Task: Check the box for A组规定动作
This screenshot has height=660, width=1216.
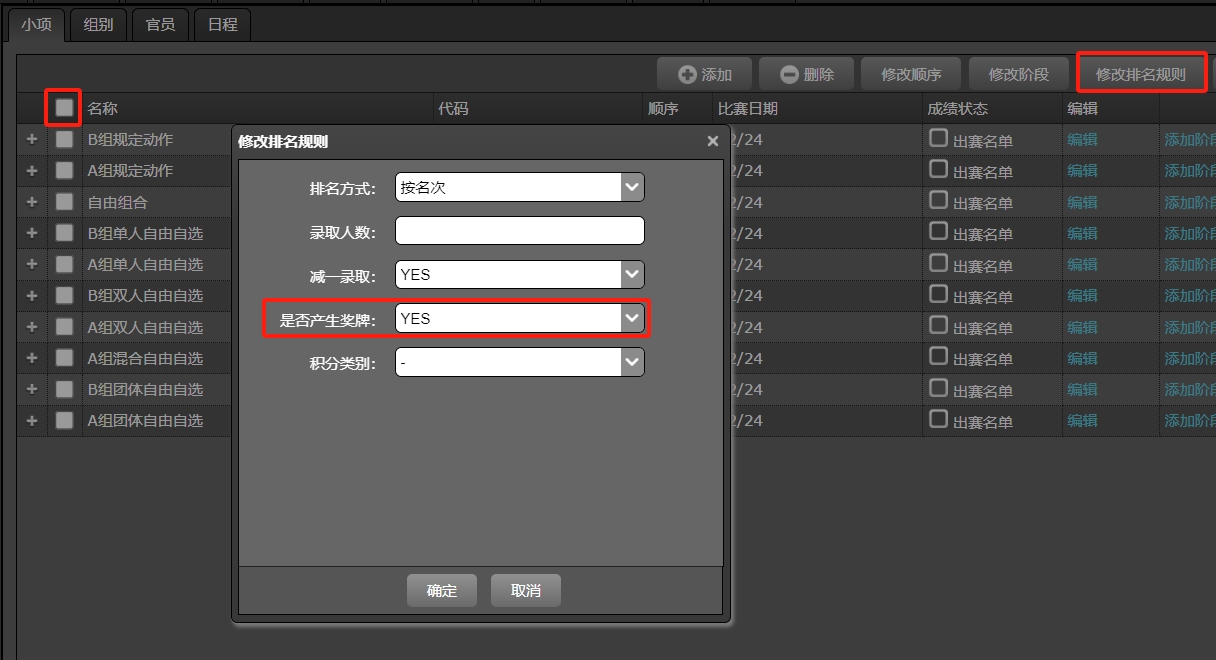Action: (64, 170)
